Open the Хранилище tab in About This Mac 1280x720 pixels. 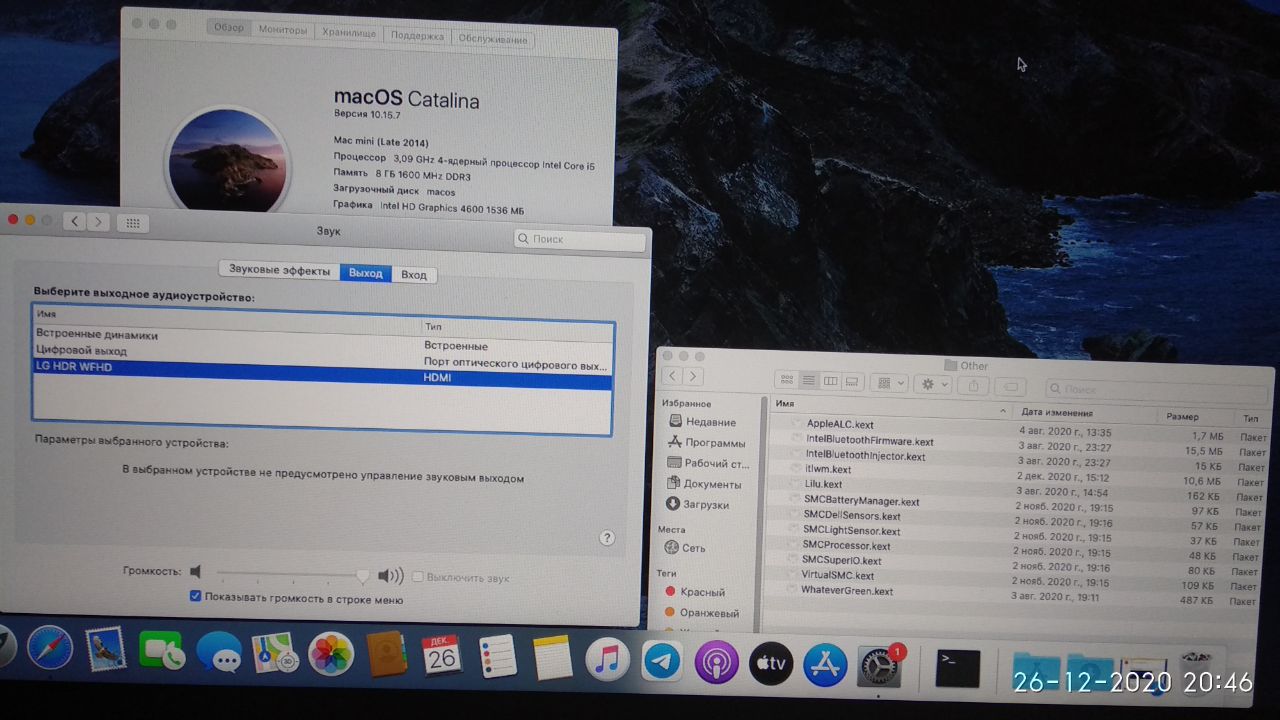coord(349,33)
